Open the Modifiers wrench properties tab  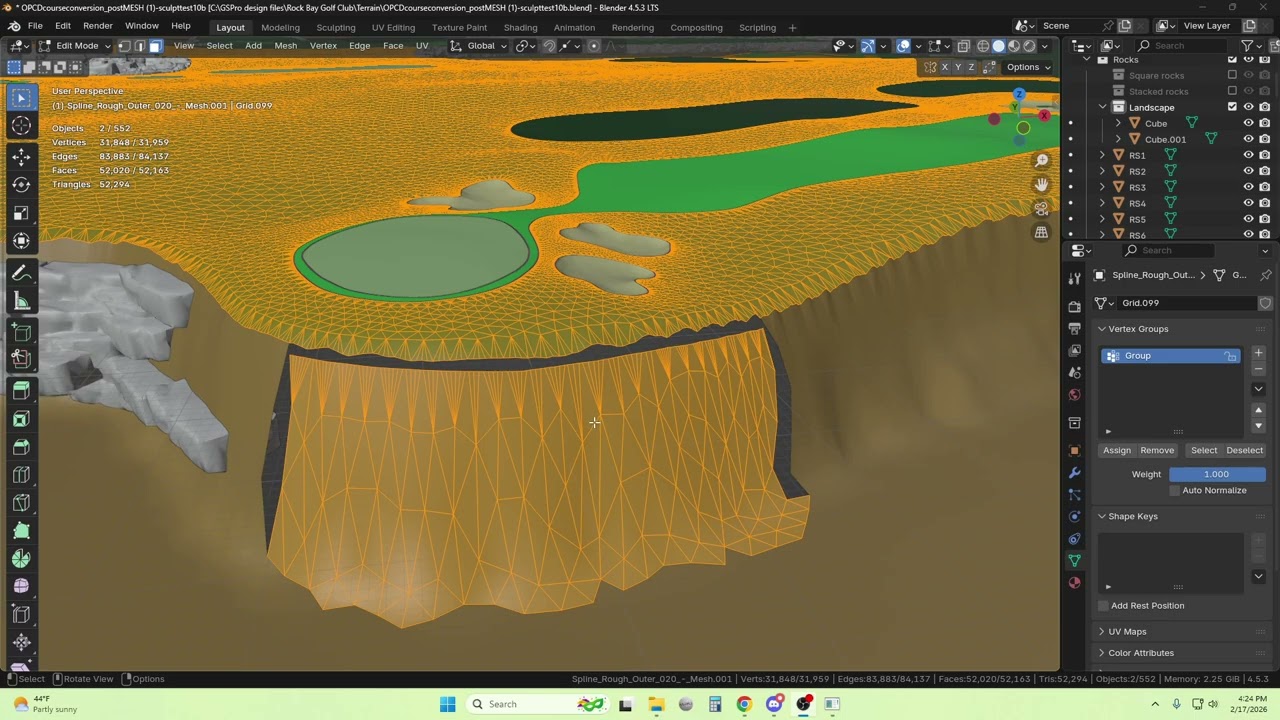click(x=1075, y=472)
